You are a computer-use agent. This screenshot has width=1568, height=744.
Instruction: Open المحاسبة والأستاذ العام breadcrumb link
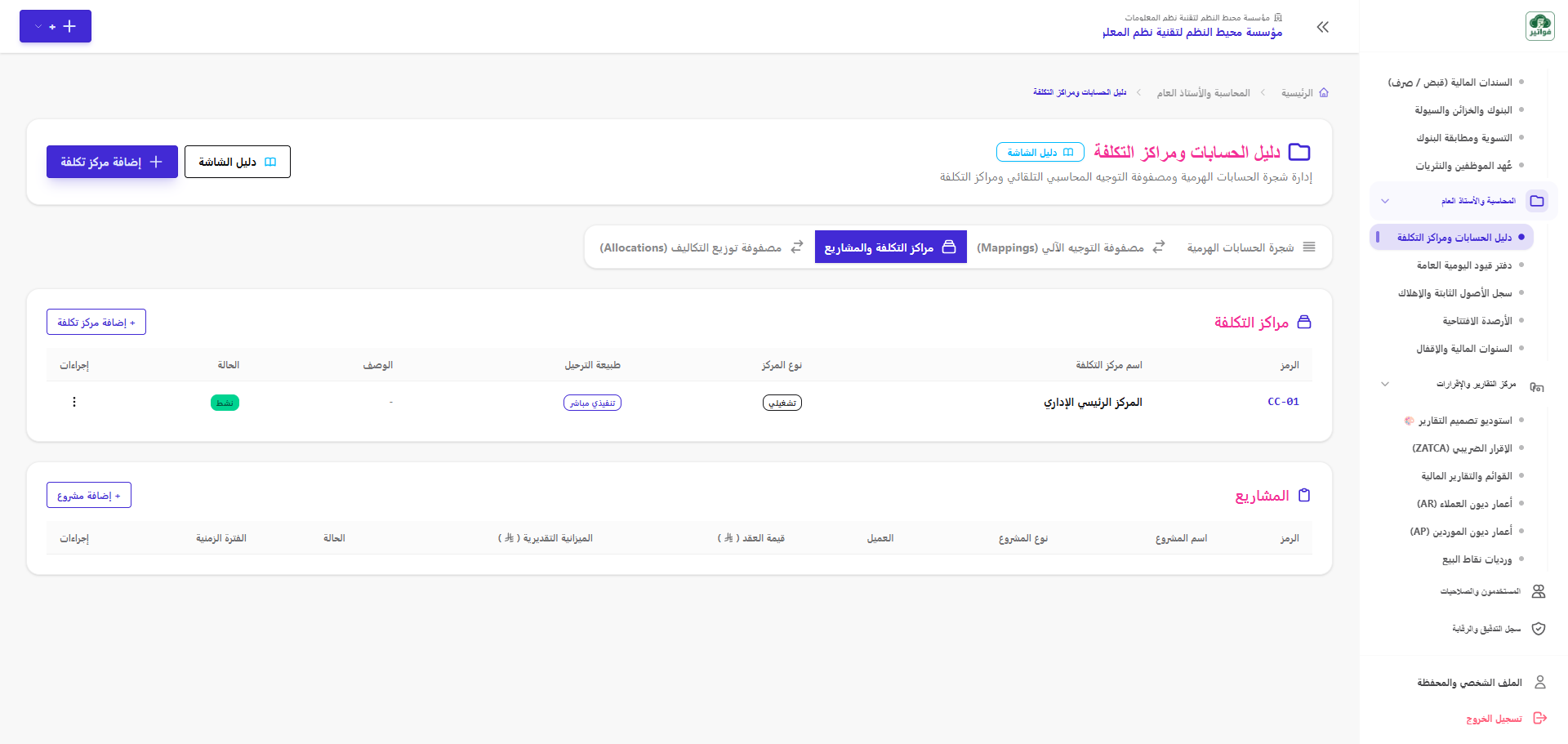click(x=1203, y=93)
